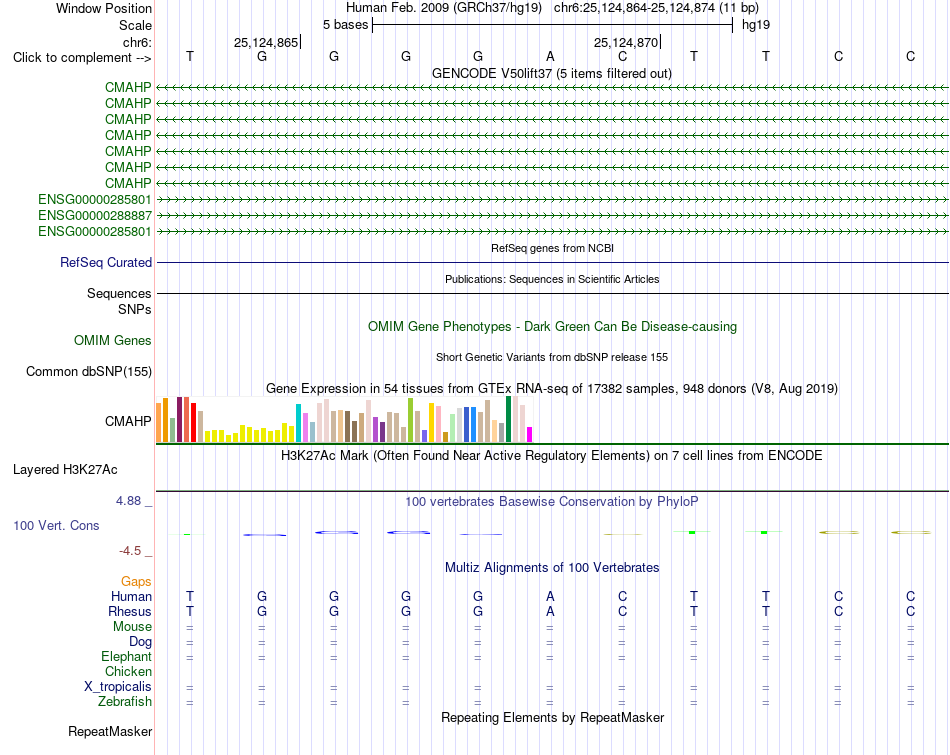The height and width of the screenshot is (755, 950).
Task: Click the magenta bar ending the GTEx chart
Action: (530, 434)
